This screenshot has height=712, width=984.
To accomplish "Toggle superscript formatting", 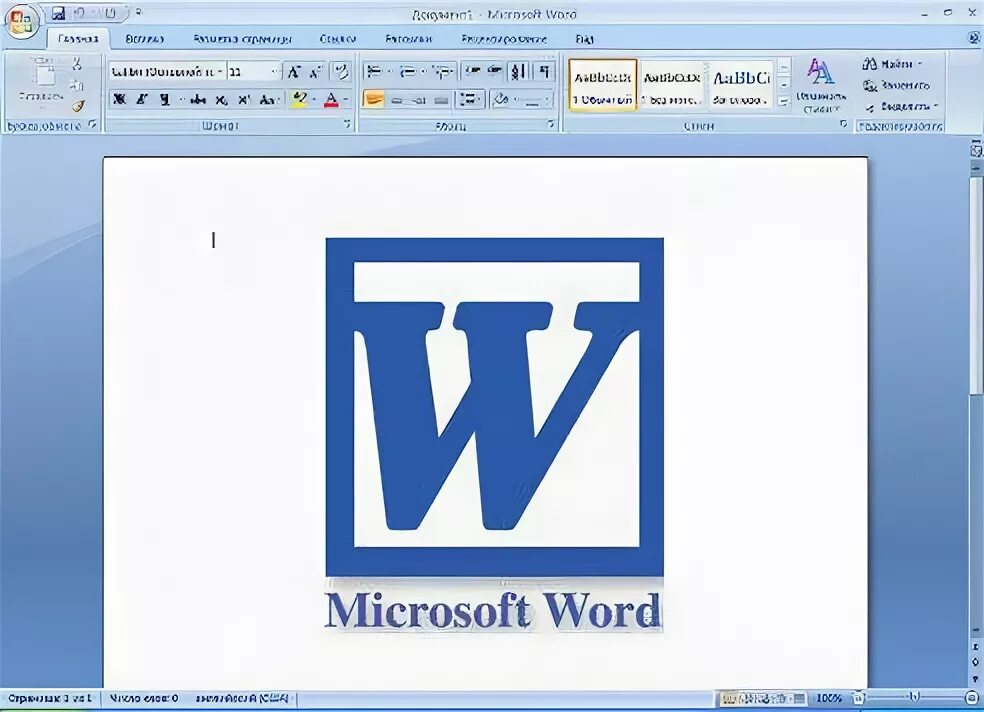I will (x=244, y=99).
